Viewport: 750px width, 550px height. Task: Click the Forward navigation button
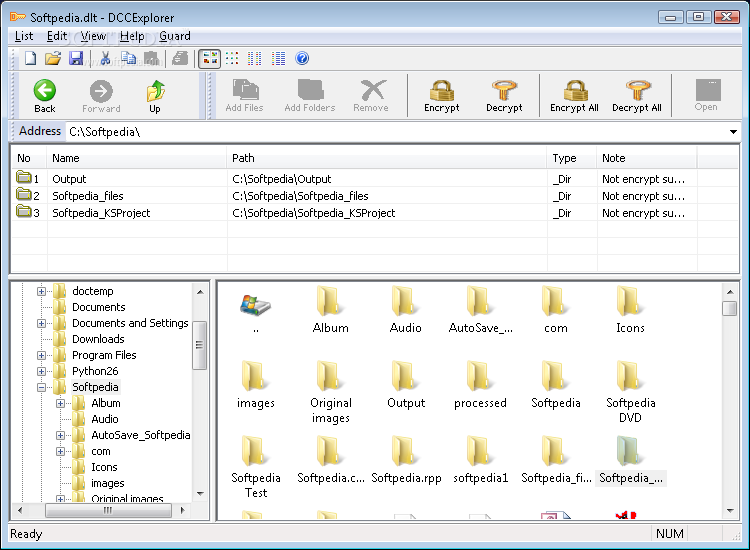pyautogui.click(x=101, y=96)
